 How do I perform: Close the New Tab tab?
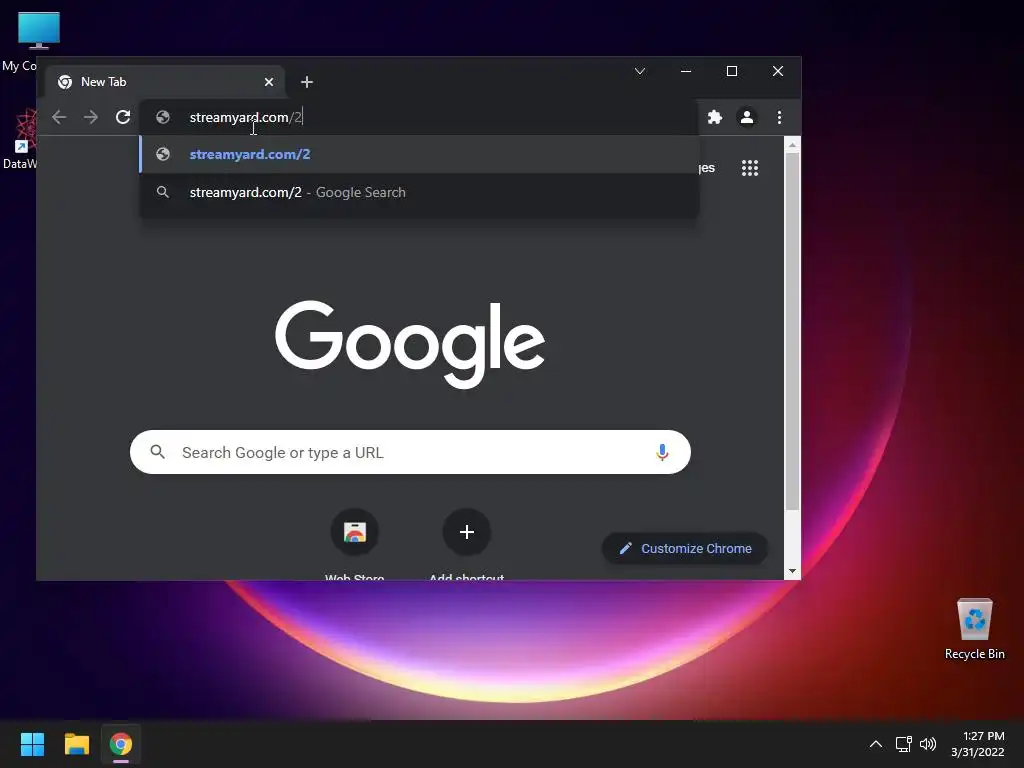[x=269, y=82]
